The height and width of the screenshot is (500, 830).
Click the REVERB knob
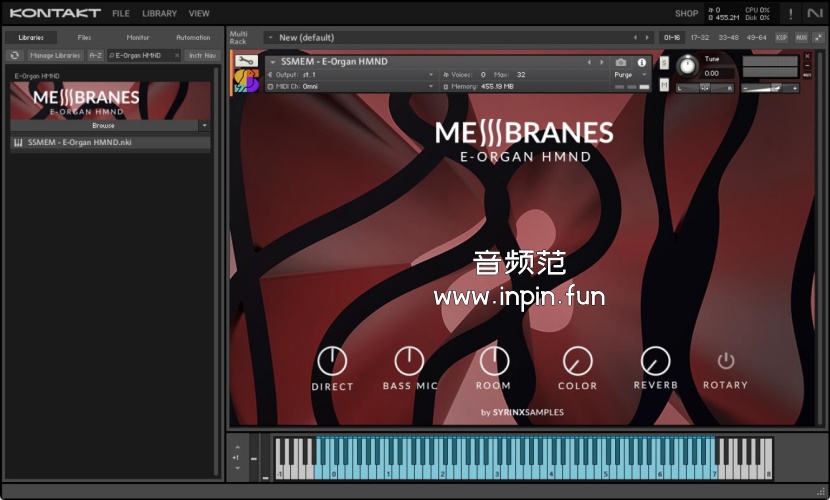655,361
